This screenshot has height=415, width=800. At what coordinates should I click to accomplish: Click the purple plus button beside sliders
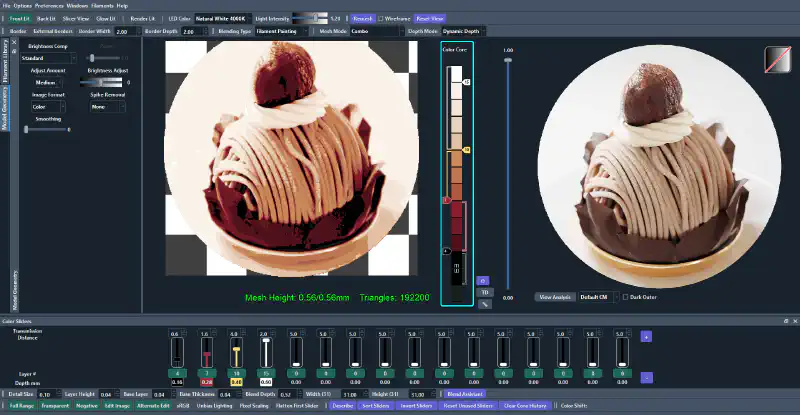[x=645, y=337]
